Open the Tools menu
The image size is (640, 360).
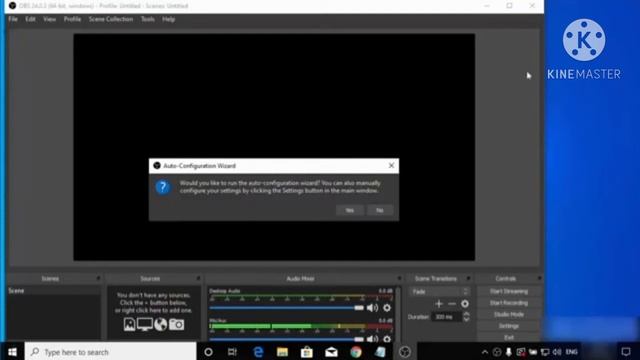coord(148,19)
